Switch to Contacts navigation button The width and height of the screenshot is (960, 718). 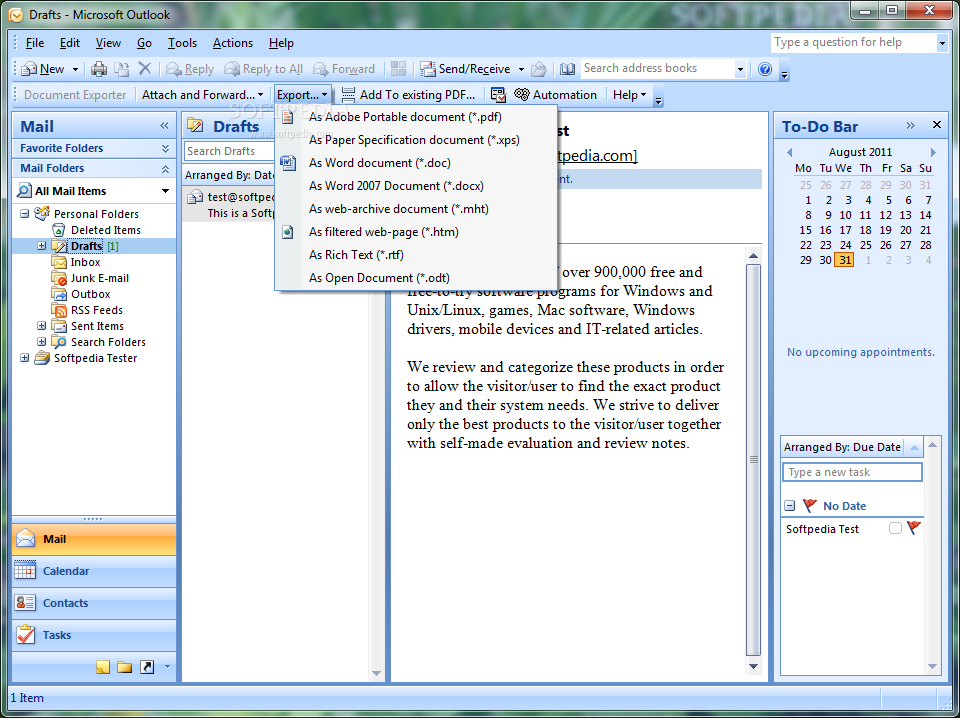pyautogui.click(x=94, y=603)
